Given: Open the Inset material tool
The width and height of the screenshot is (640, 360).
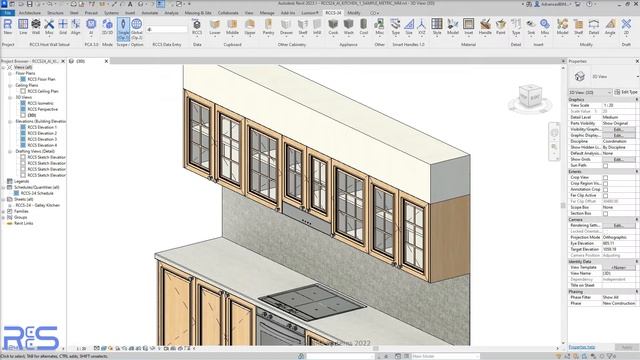Looking at the screenshot, I should coord(469,27).
